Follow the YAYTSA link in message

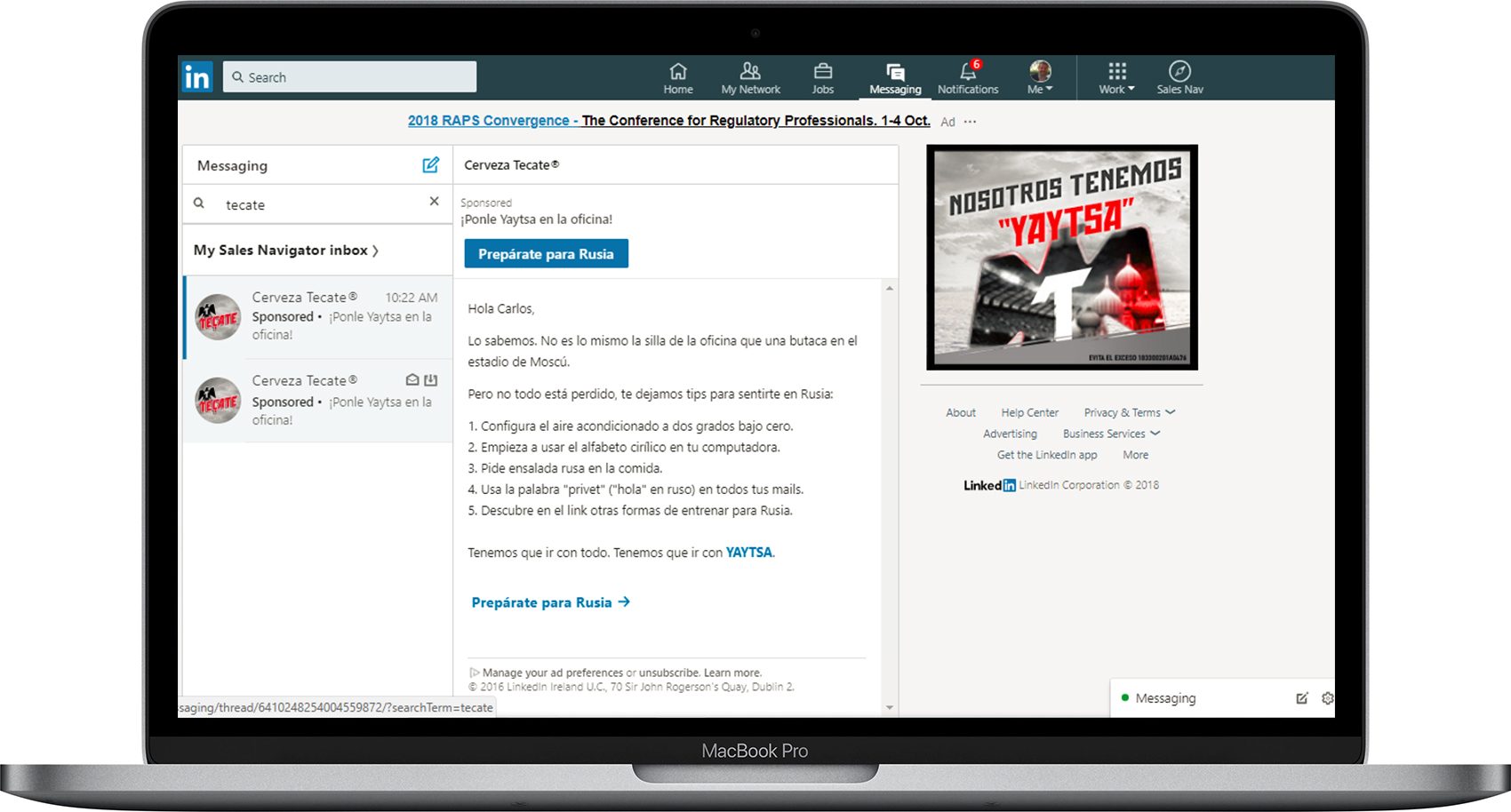point(749,553)
